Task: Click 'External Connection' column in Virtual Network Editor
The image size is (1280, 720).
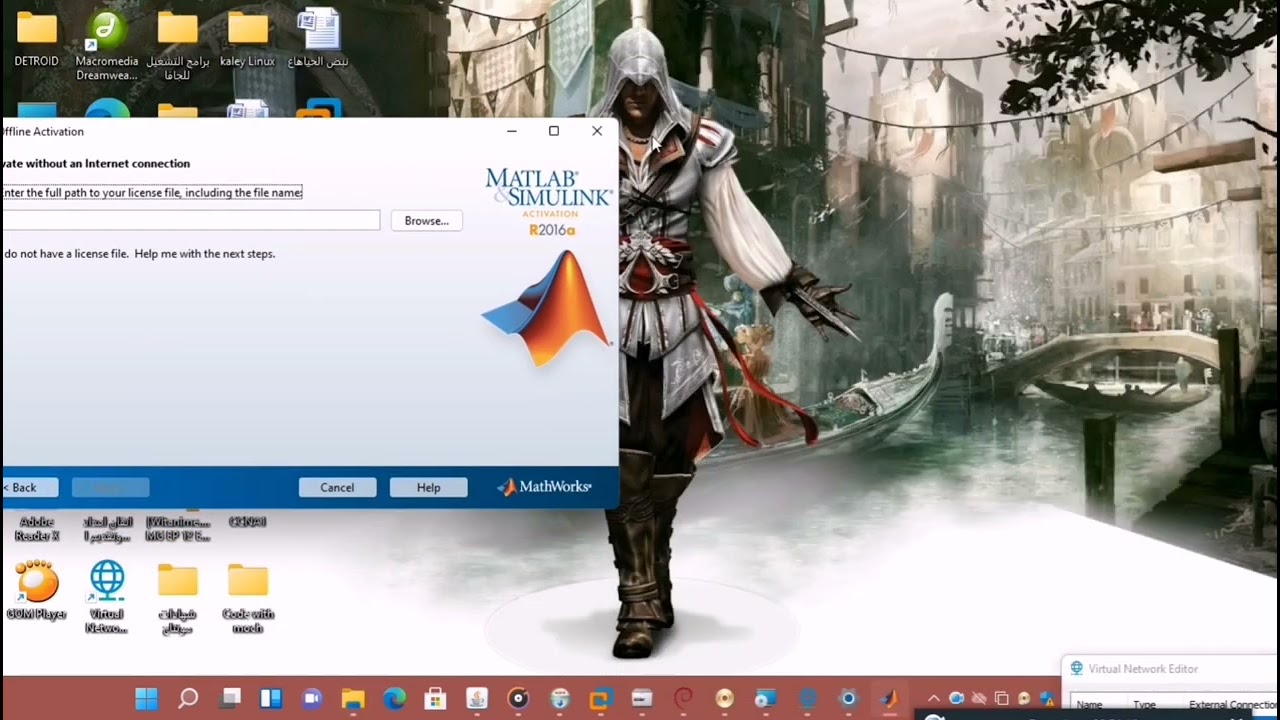Action: click(1233, 705)
